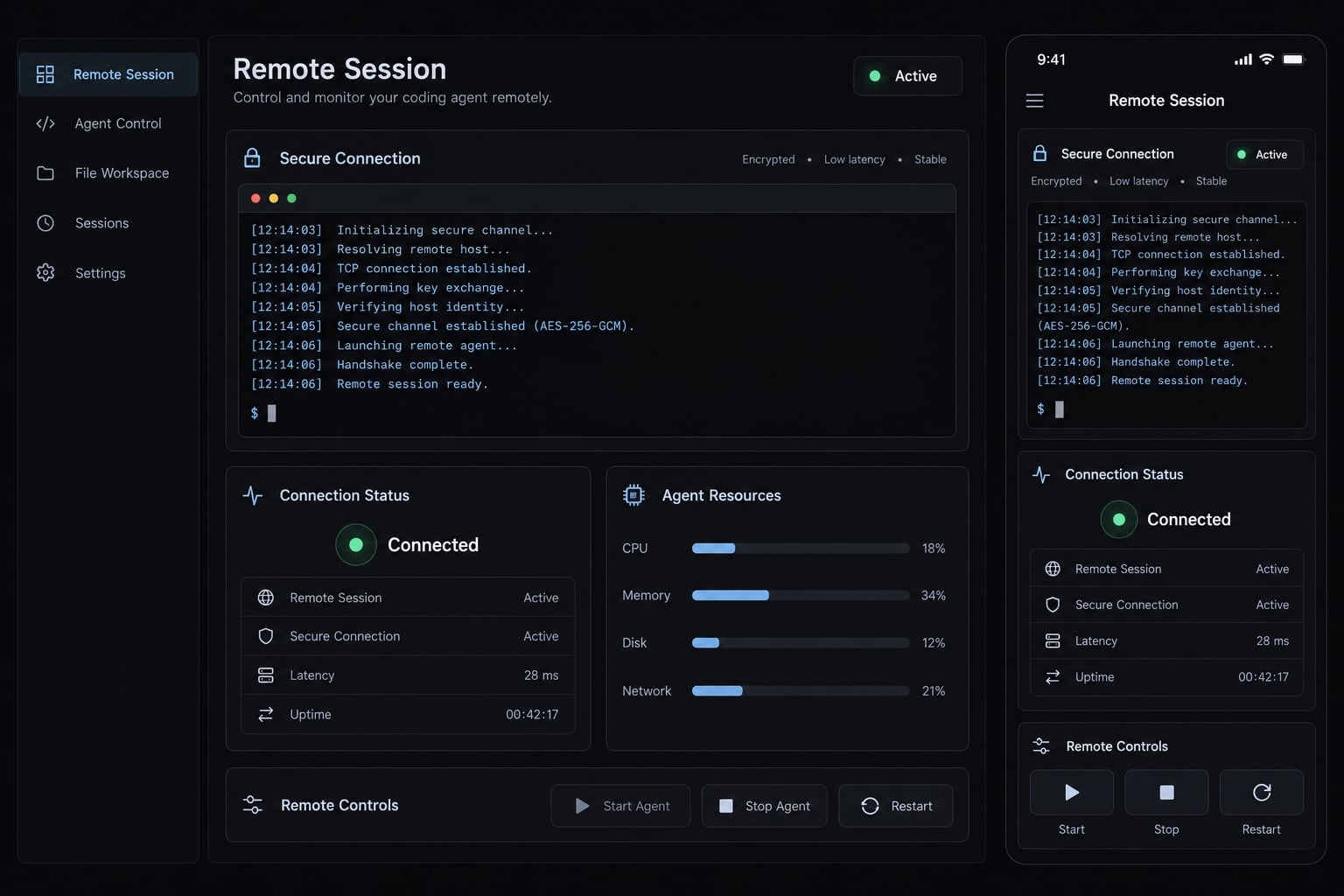Screen dimensions: 1344x896
Task: Click "Handshake complete." line in desktop terminal
Action: click(405, 365)
